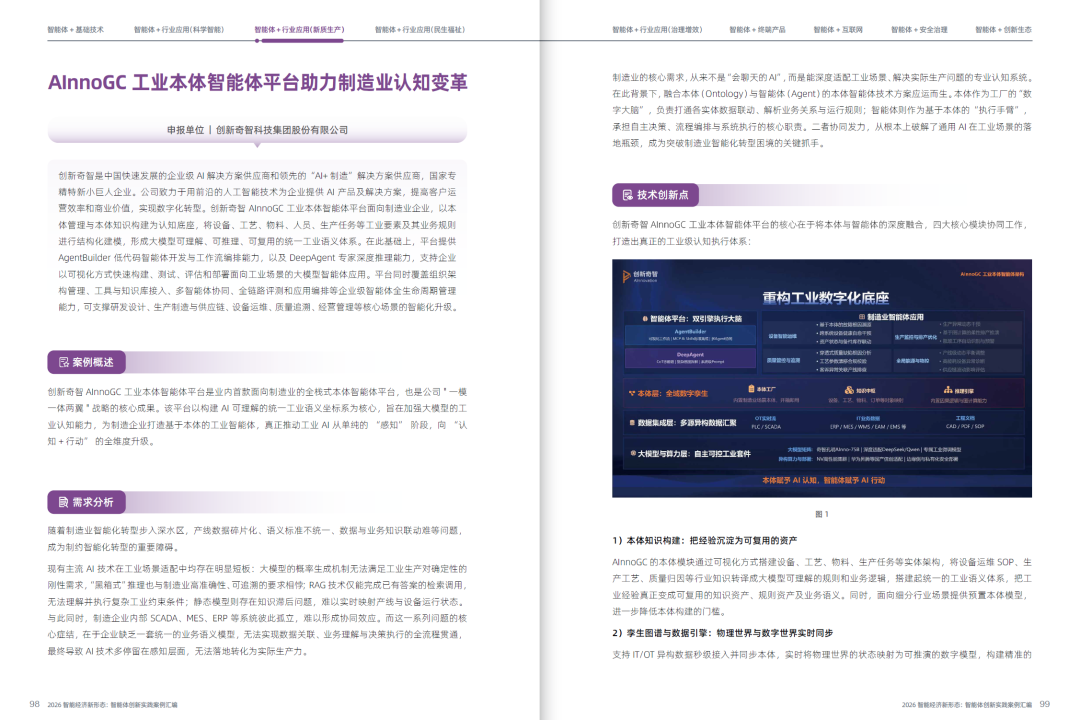The width and height of the screenshot is (1080, 720).
Task: Click the grid icon before 制造业智能体应用
Action: tap(862, 317)
